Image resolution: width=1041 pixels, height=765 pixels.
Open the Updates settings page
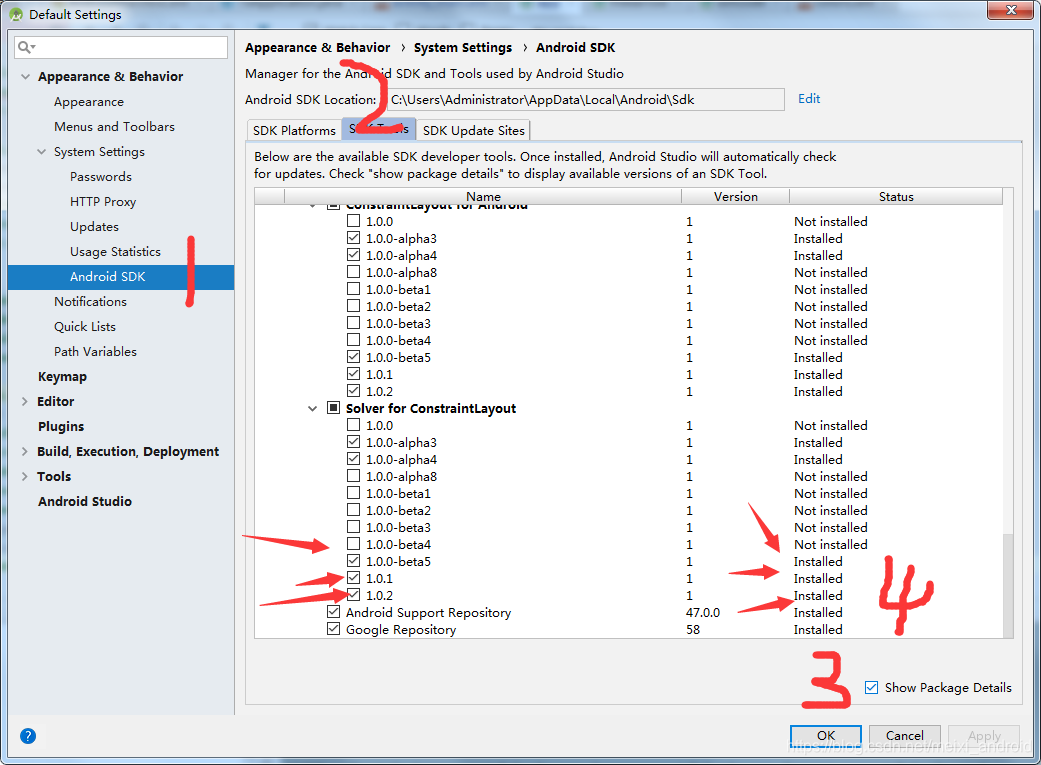coord(94,226)
